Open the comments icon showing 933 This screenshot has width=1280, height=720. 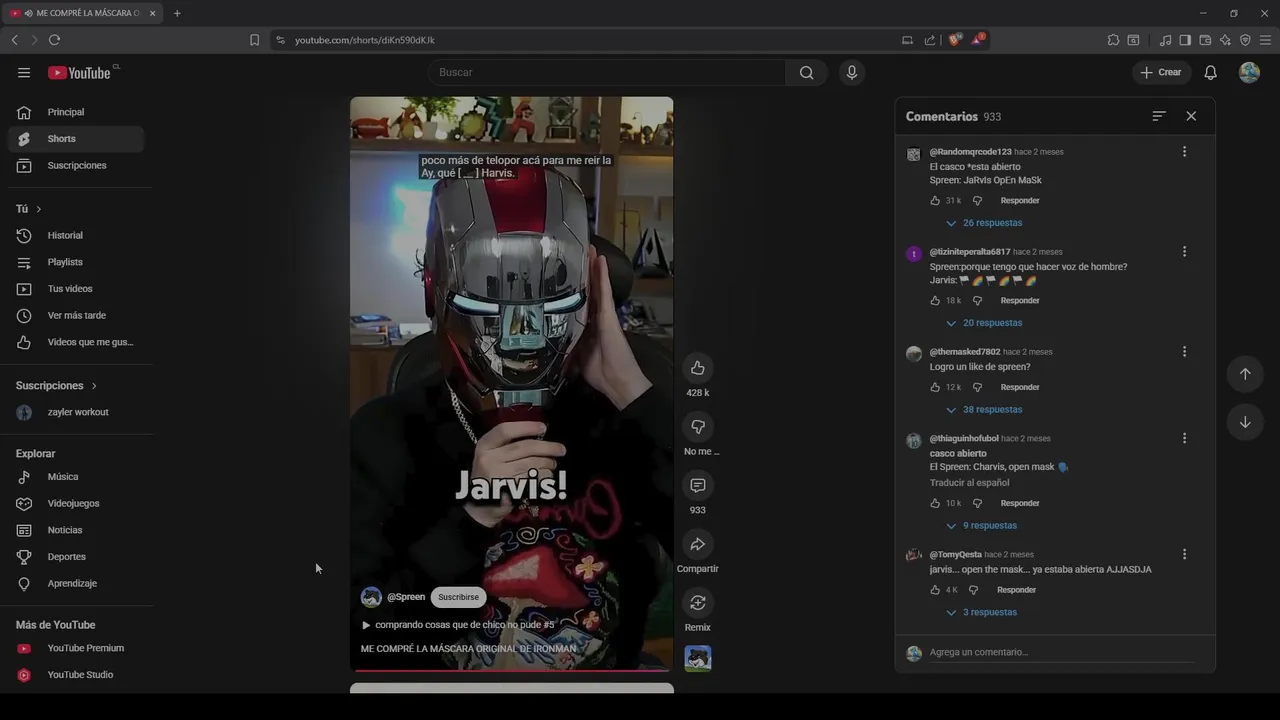pyautogui.click(x=698, y=485)
